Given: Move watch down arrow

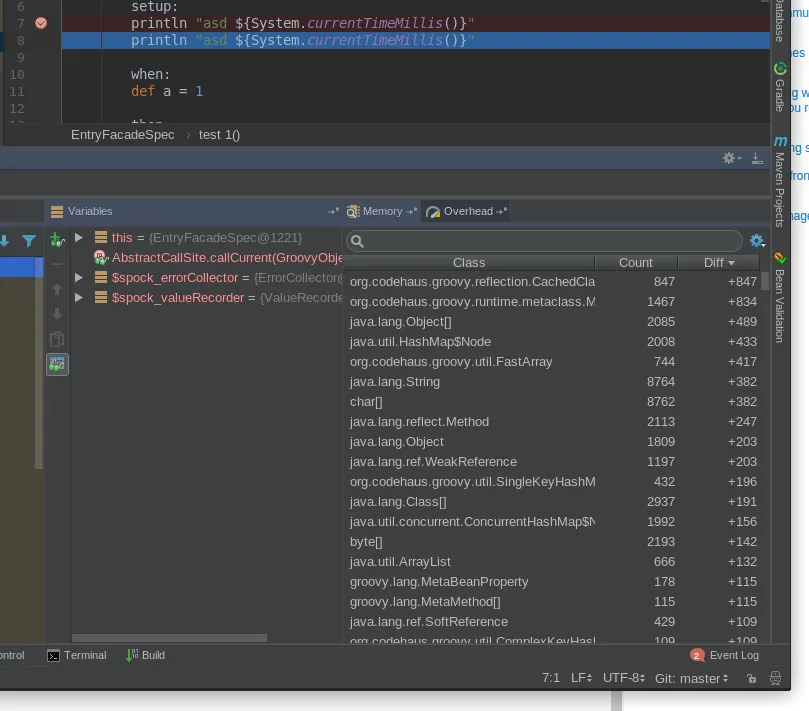Looking at the screenshot, I should (57, 314).
